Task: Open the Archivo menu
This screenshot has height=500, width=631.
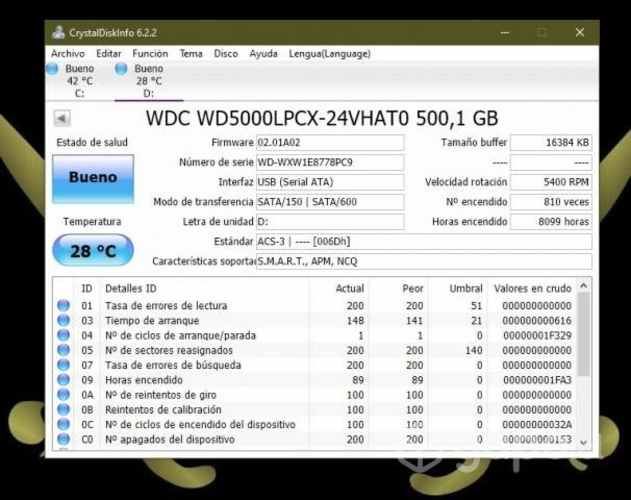Action: [x=68, y=54]
